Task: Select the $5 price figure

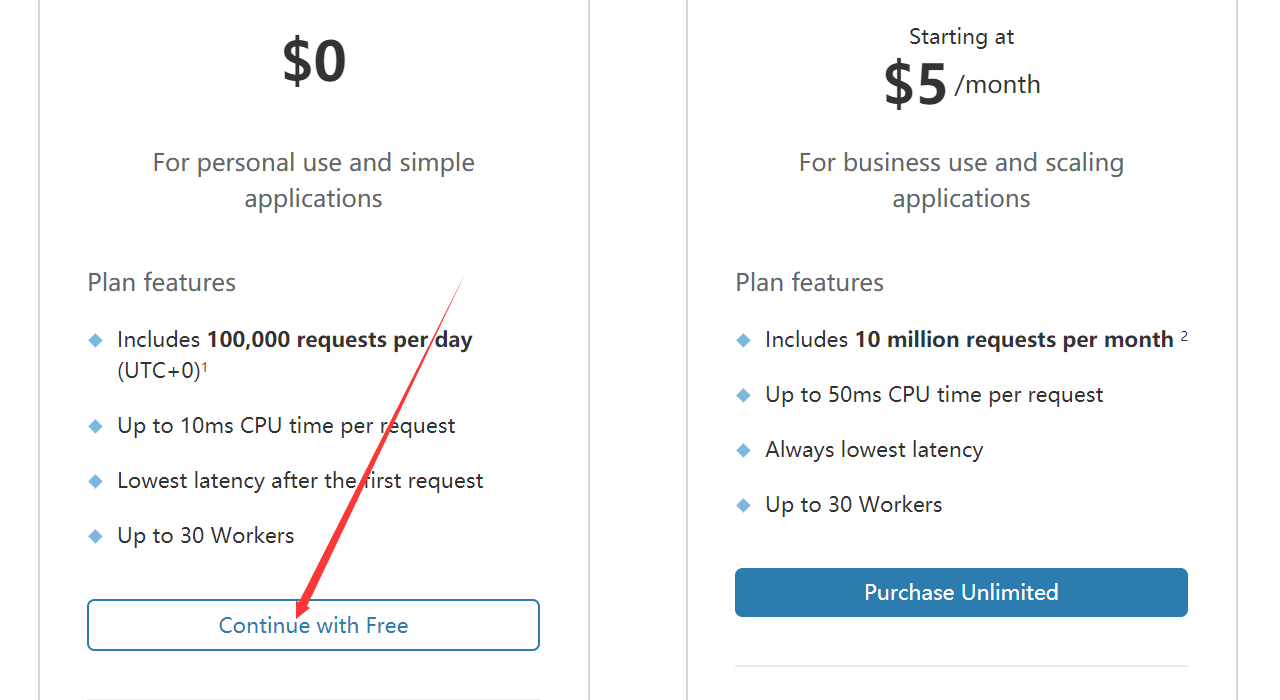Action: 915,84
